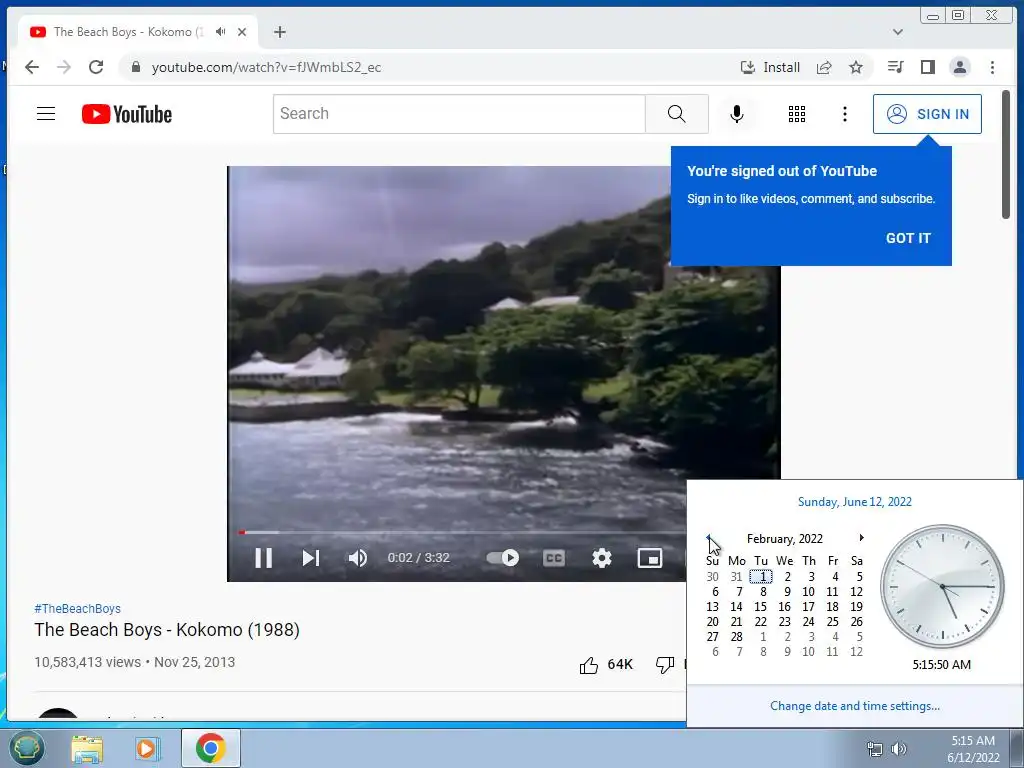Open the #TheBeachBoys hashtag link
Viewport: 1024px width, 768px height.
coord(77,608)
